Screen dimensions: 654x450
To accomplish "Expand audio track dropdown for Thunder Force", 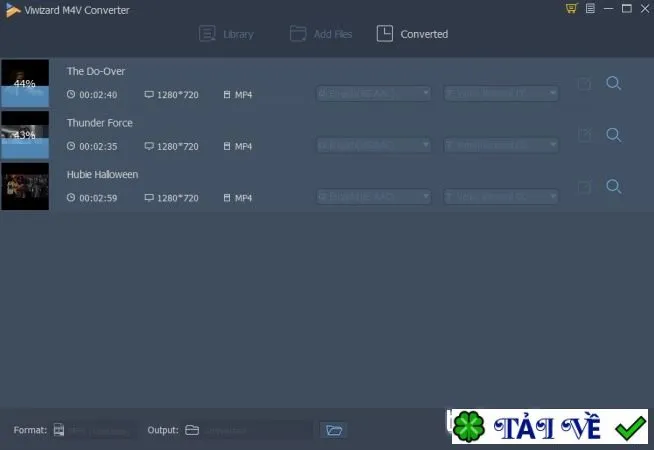I will tap(374, 145).
